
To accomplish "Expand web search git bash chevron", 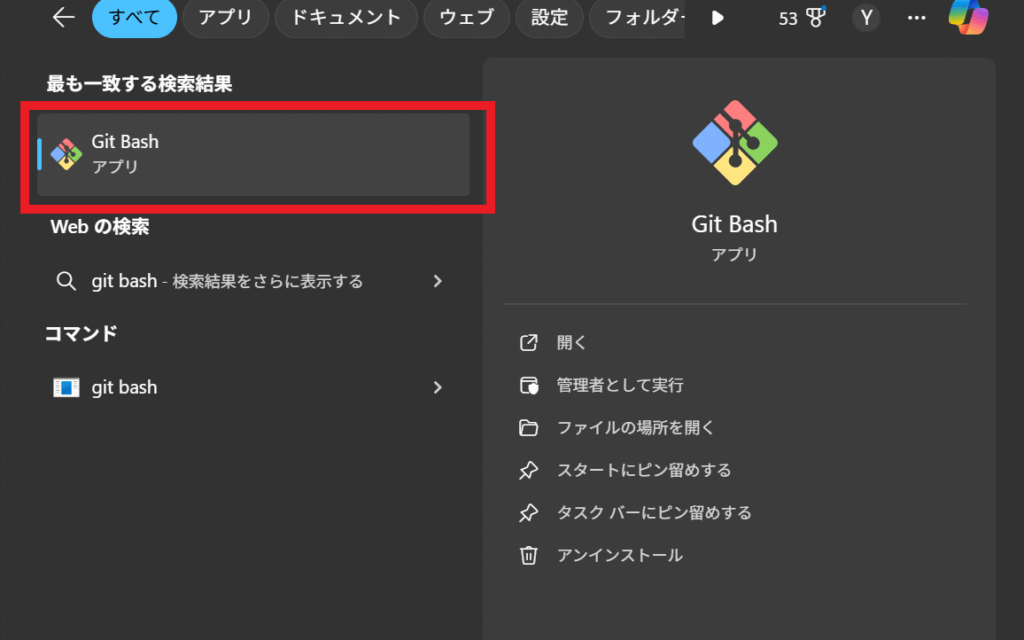I will pyautogui.click(x=438, y=281).
